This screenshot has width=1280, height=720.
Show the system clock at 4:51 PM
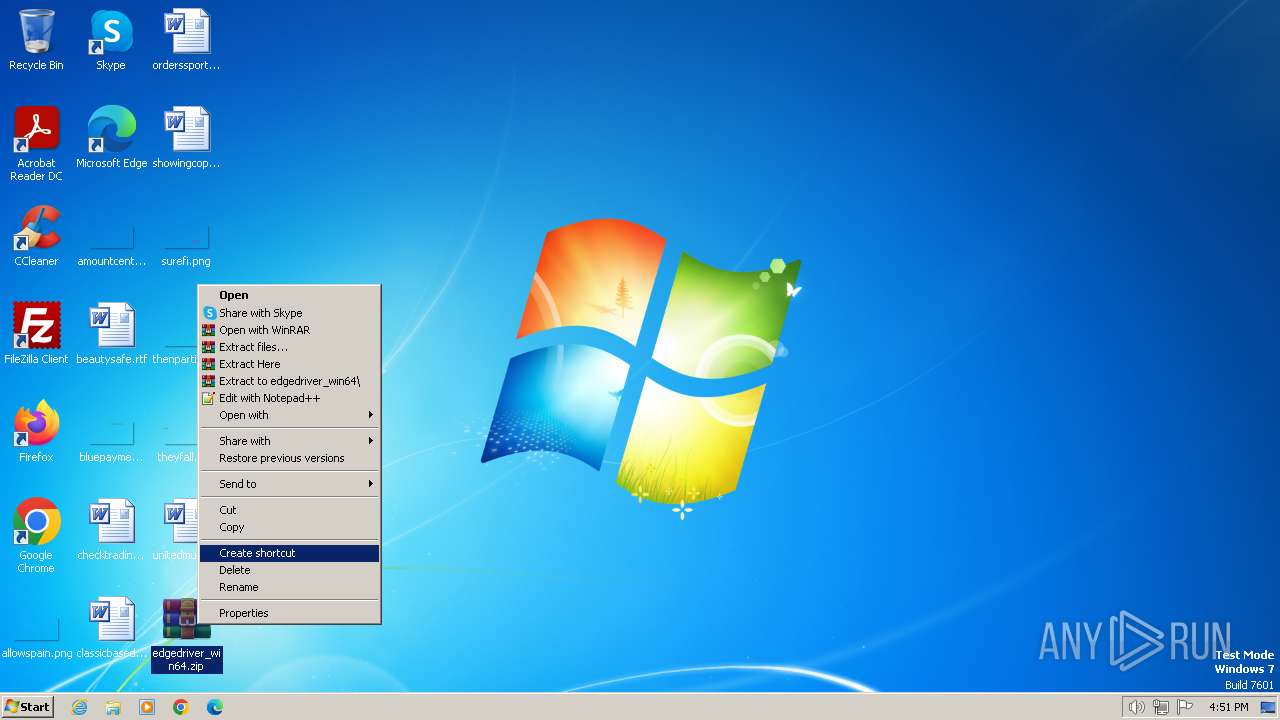(1228, 707)
